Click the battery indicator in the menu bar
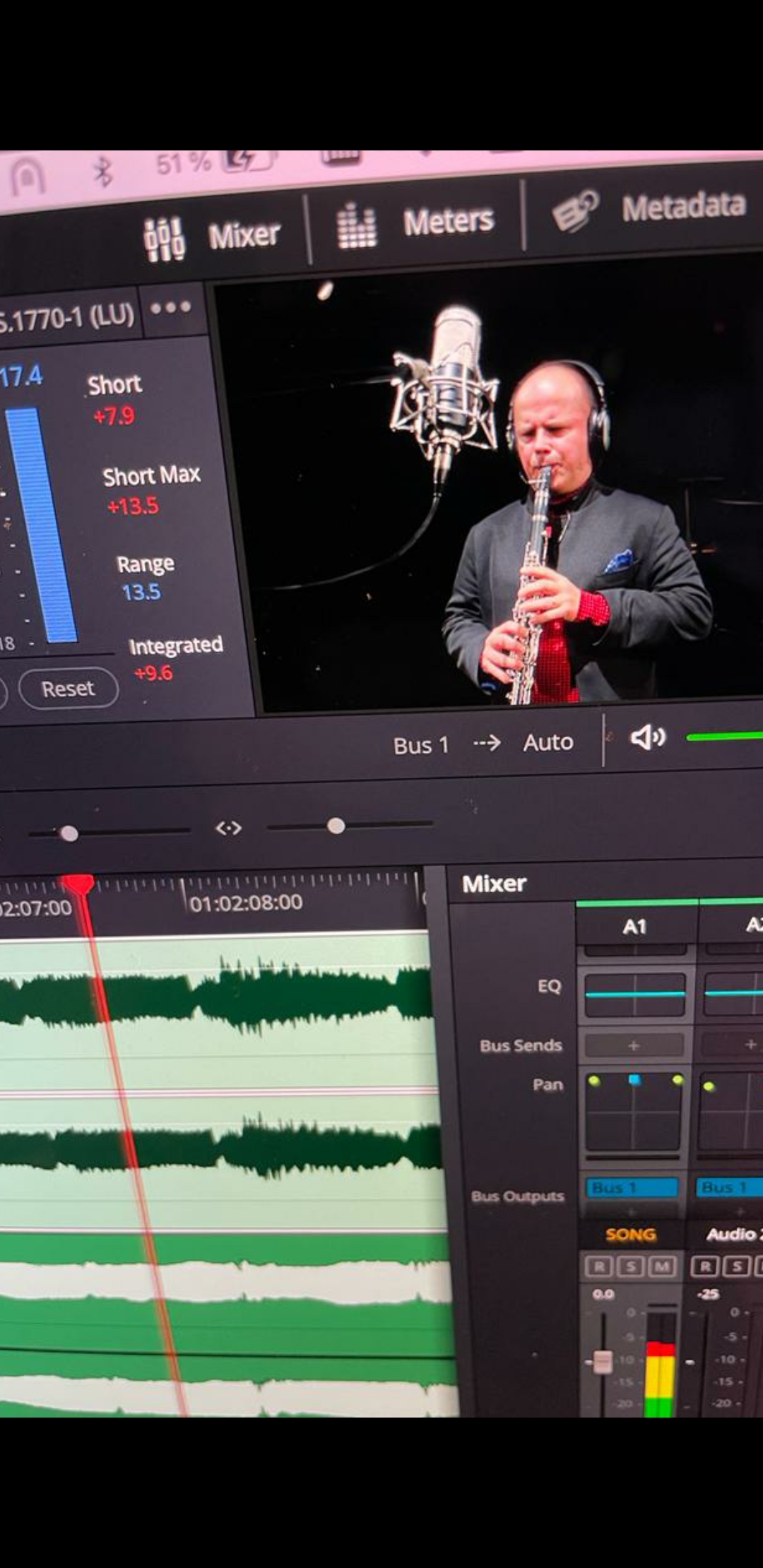 tap(247, 162)
